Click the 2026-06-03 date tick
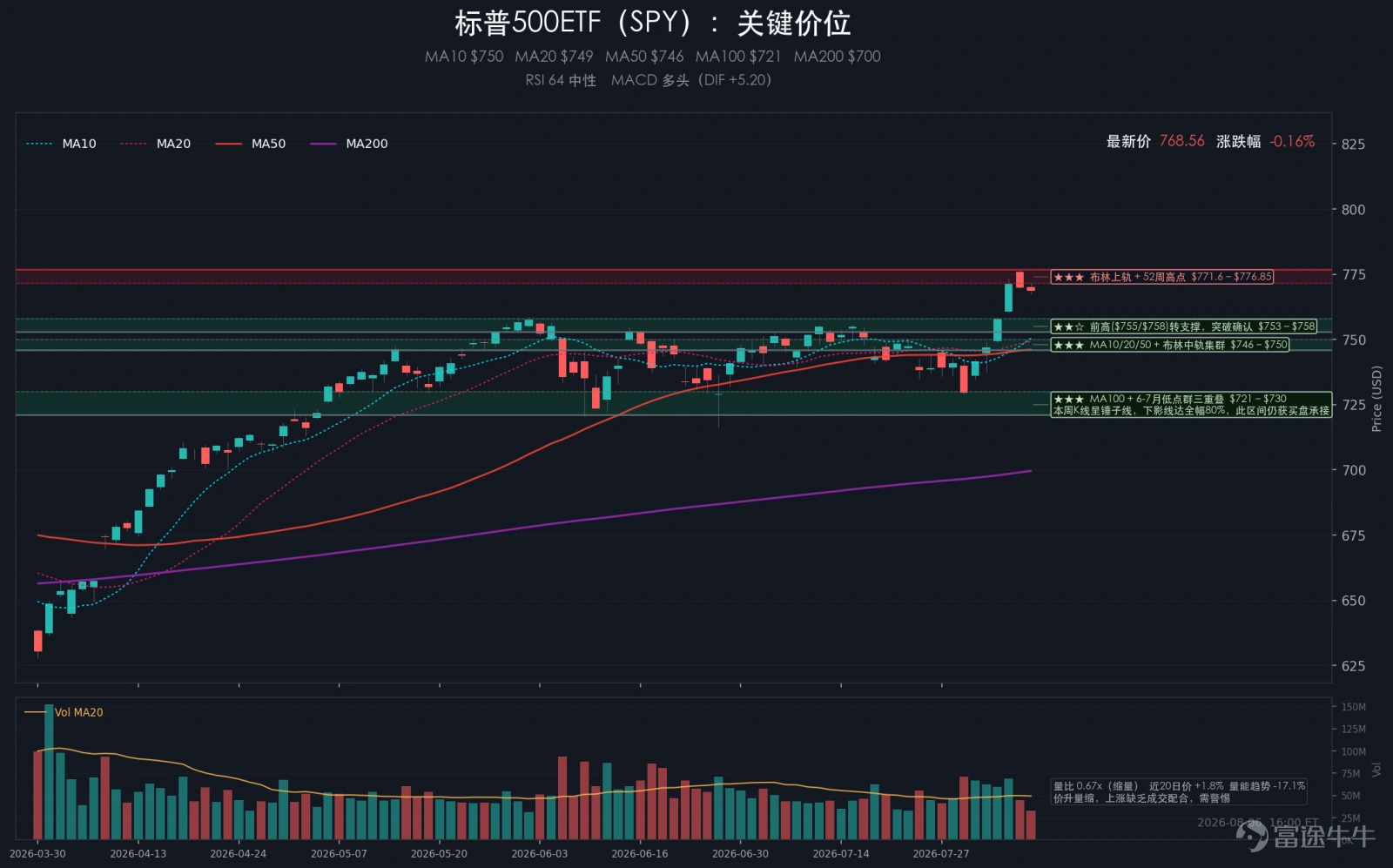This screenshot has height=868, width=1393. (540, 854)
